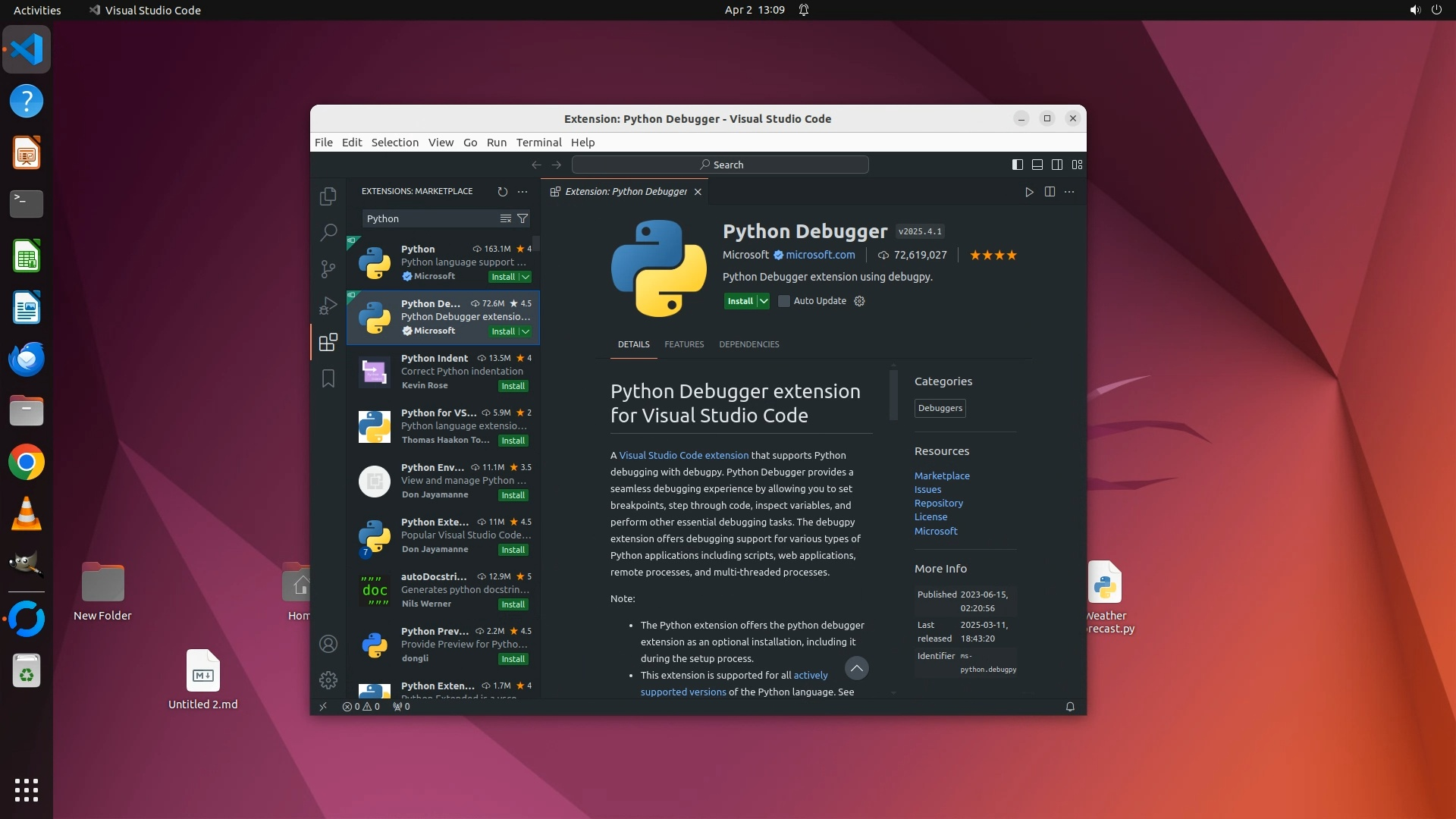
Task: Expand the Install dropdown for Python extension
Action: pos(526,277)
